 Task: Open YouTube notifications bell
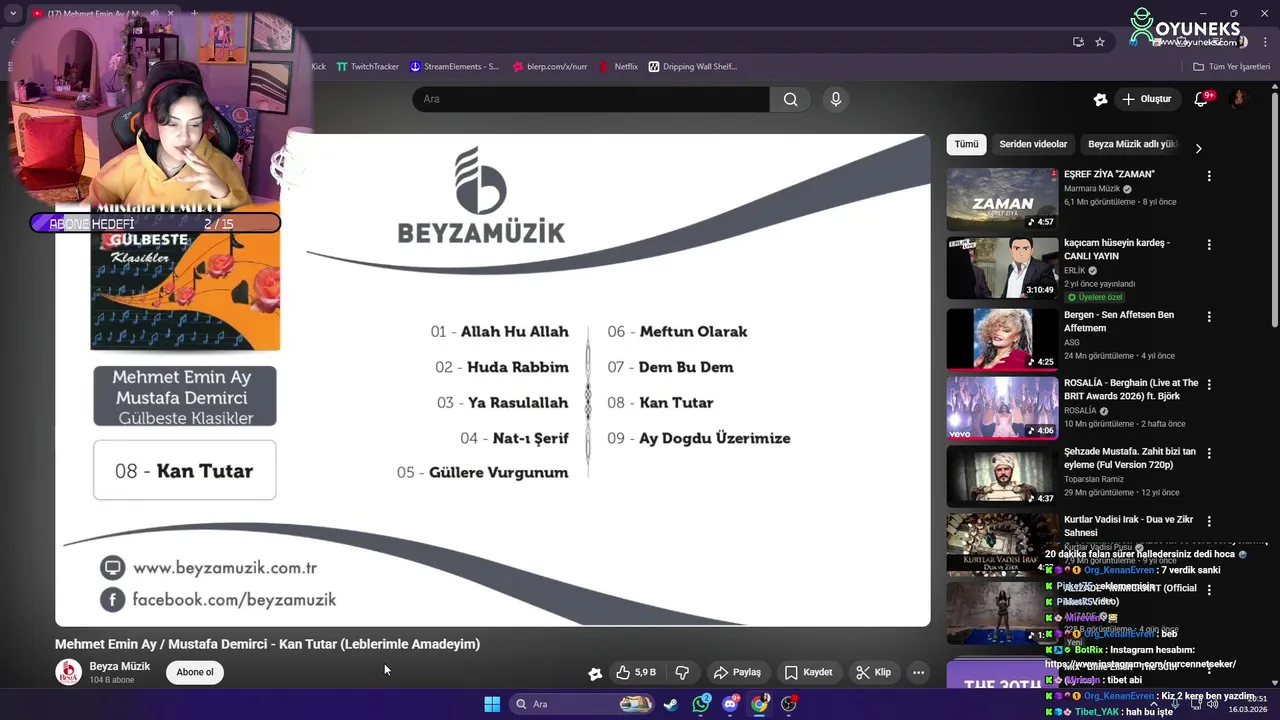click(1202, 99)
